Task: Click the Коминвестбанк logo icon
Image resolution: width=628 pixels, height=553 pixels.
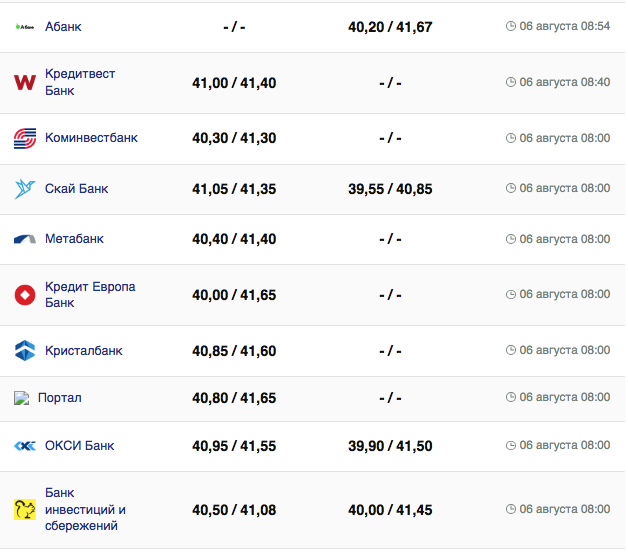Action: pos(25,138)
